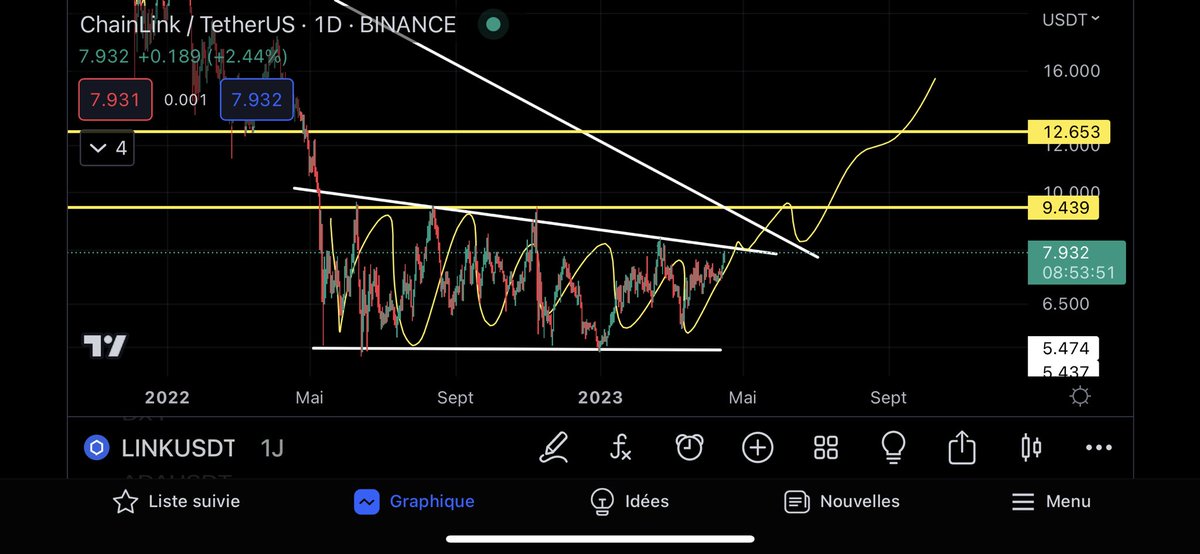The image size is (1200, 554).
Task: Open the 1J timeframe selector
Action: click(x=272, y=448)
